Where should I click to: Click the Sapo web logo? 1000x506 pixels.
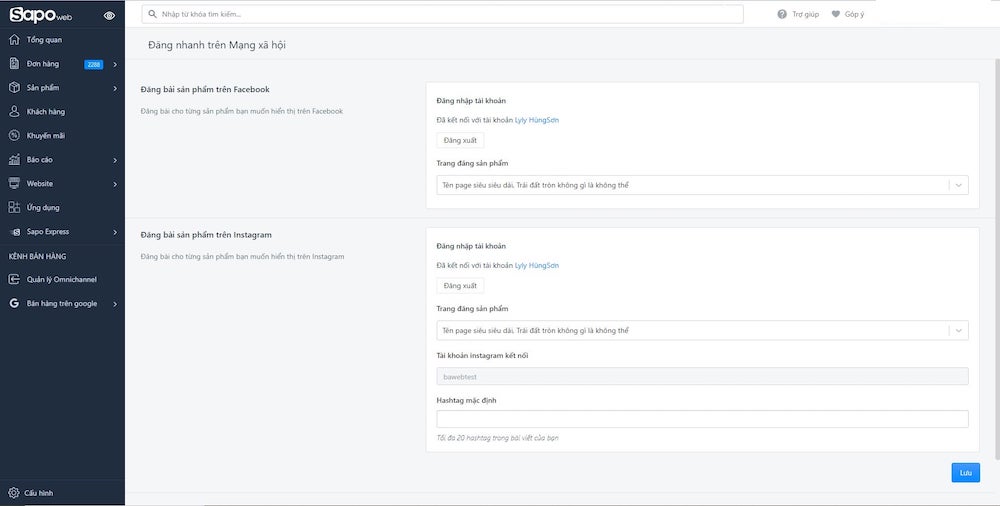40,15
